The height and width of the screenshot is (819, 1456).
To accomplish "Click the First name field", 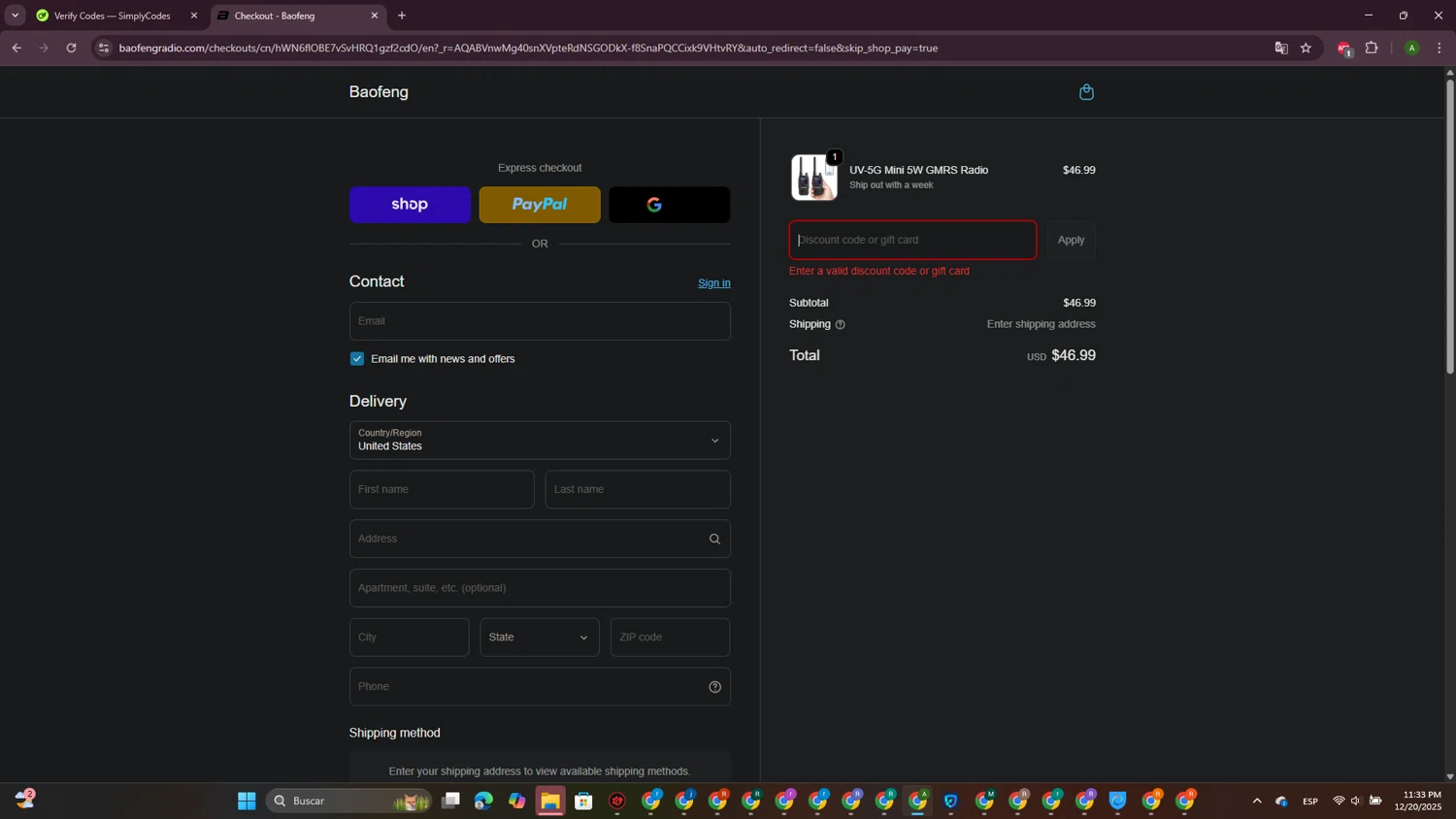I will click(x=442, y=490).
